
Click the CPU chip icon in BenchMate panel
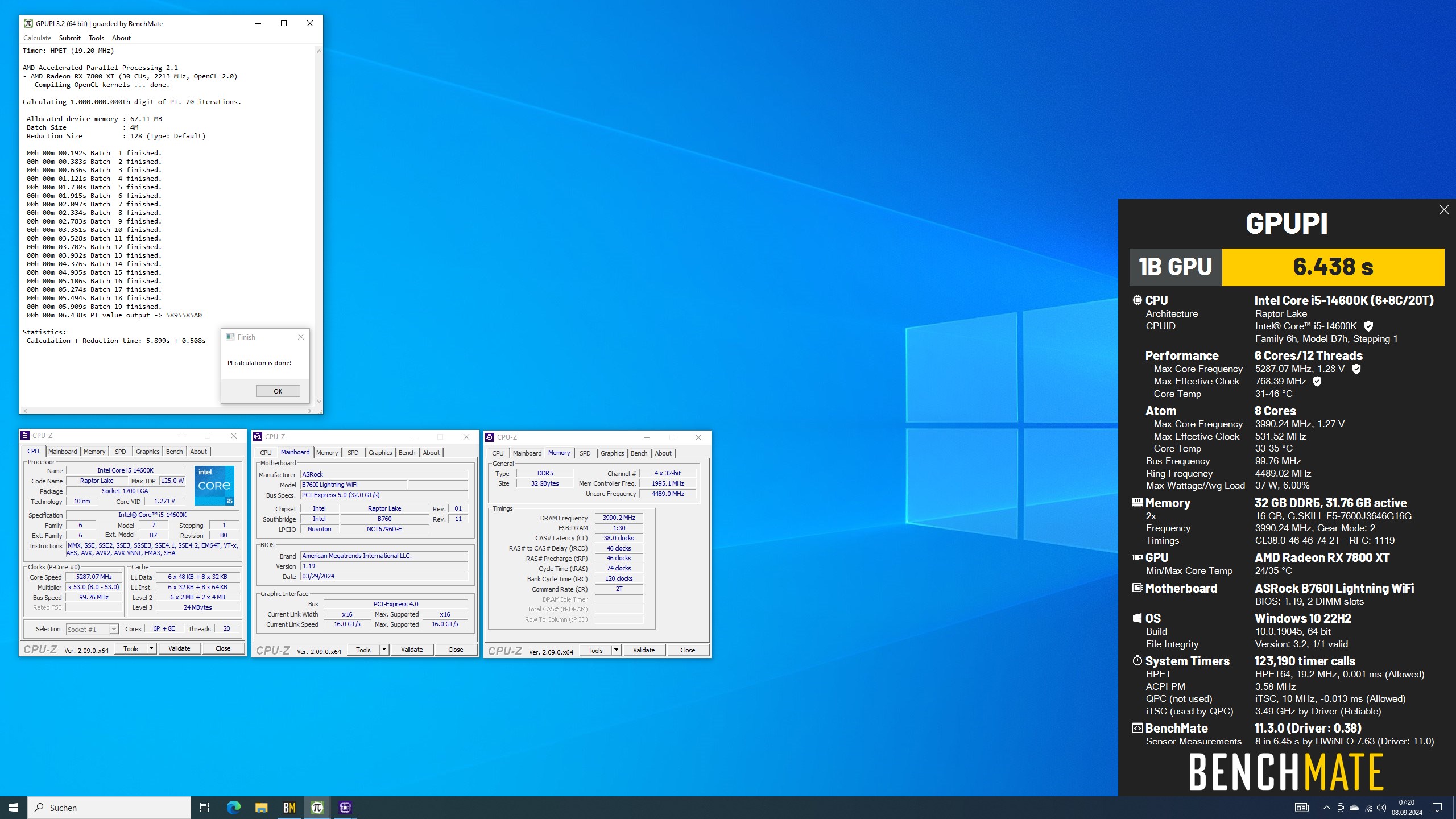pos(1137,300)
